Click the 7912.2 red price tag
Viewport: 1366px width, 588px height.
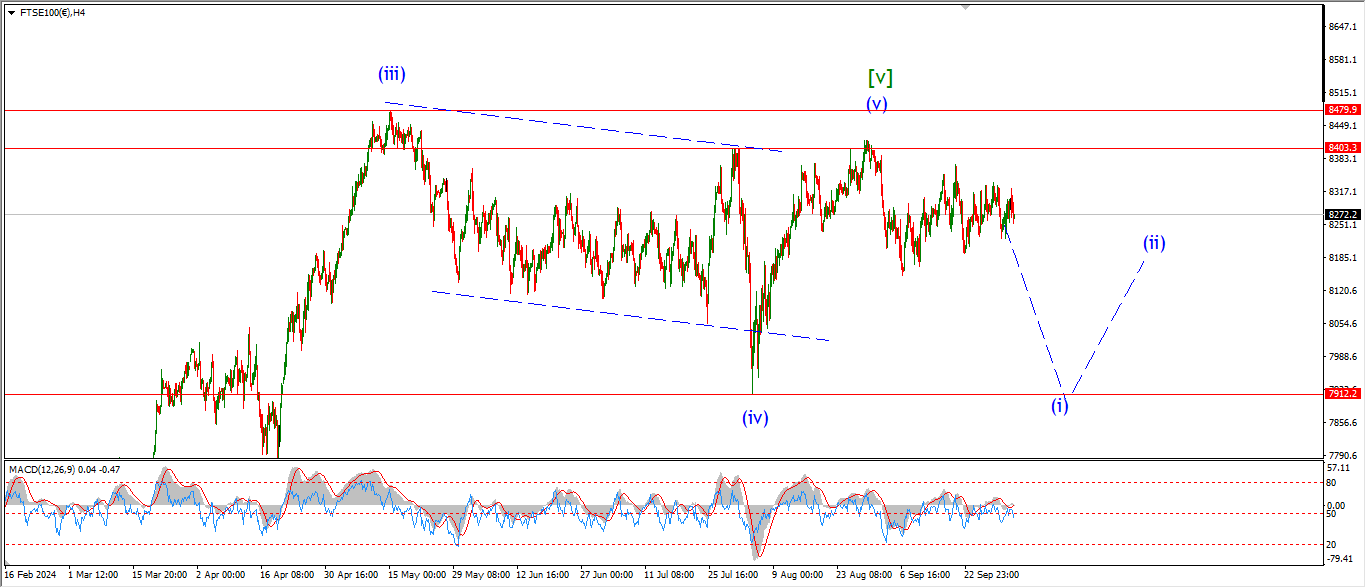(x=1341, y=394)
